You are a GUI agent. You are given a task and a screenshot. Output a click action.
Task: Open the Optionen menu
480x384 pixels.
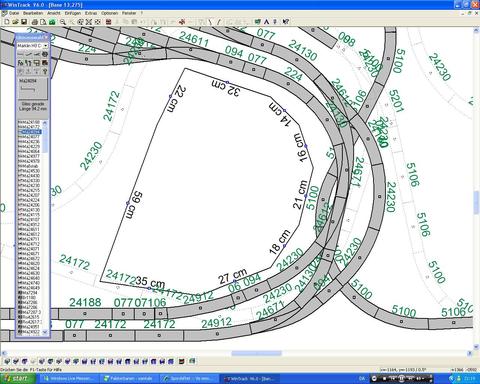[109, 13]
